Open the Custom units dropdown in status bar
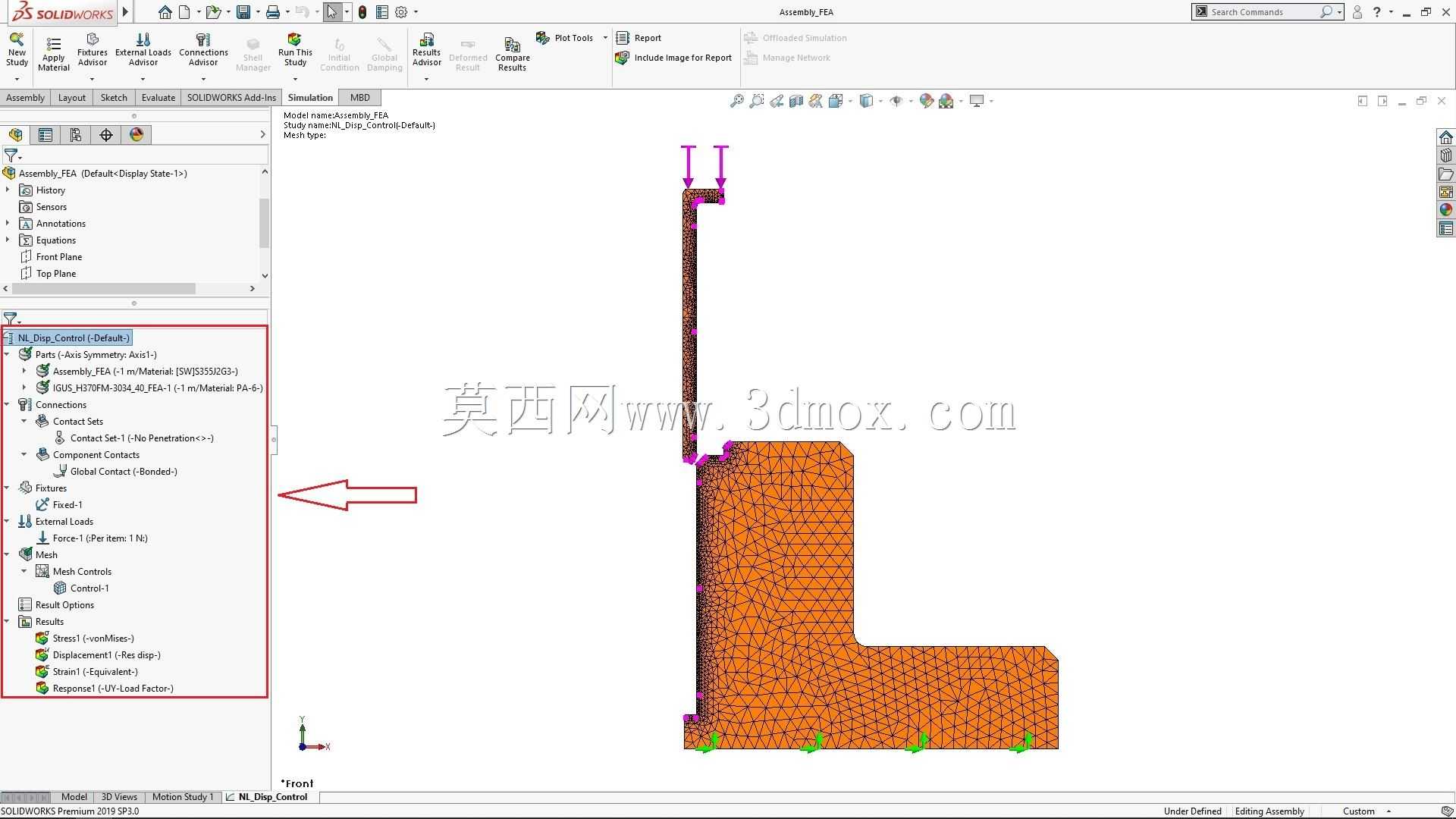This screenshot has width=1456, height=819. 1389,811
